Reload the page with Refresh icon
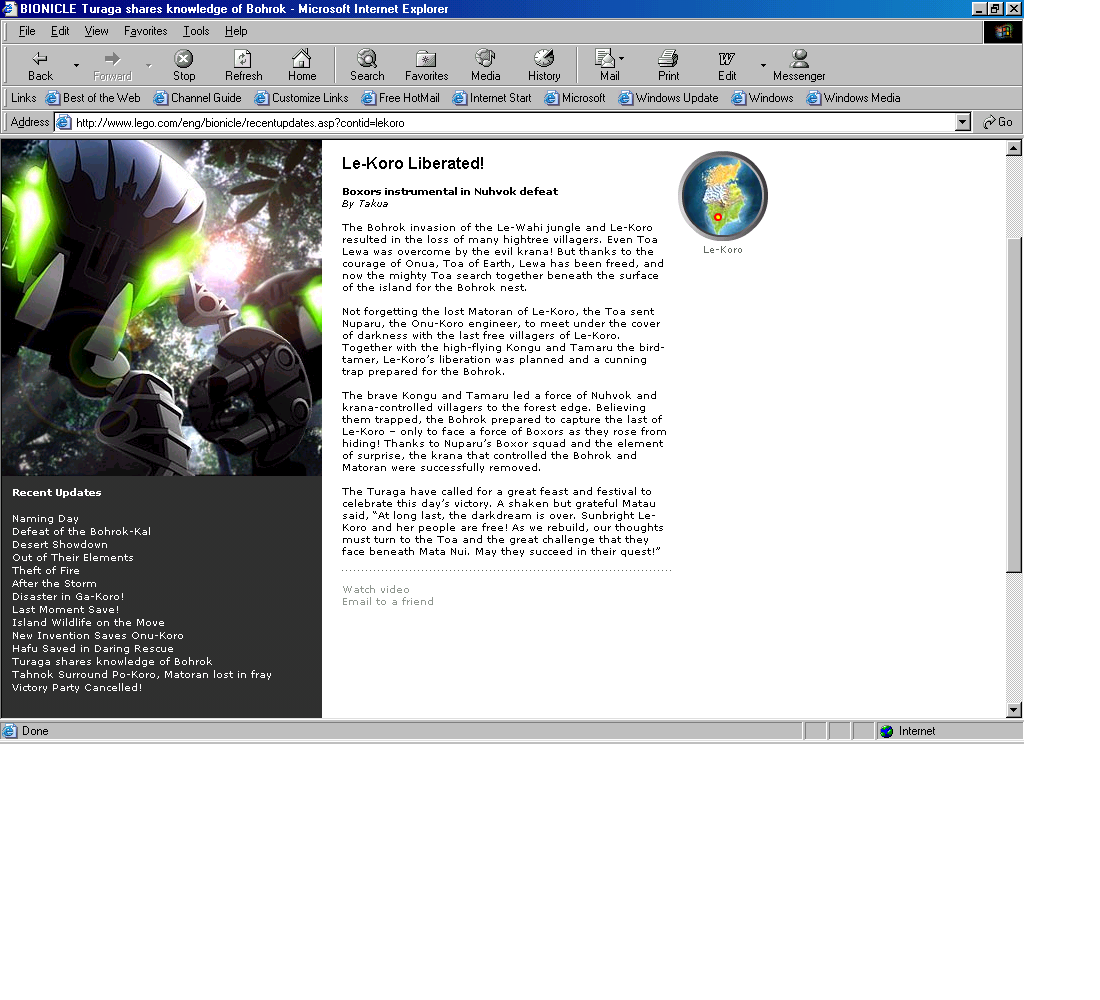1100x1000 pixels. 243,66
